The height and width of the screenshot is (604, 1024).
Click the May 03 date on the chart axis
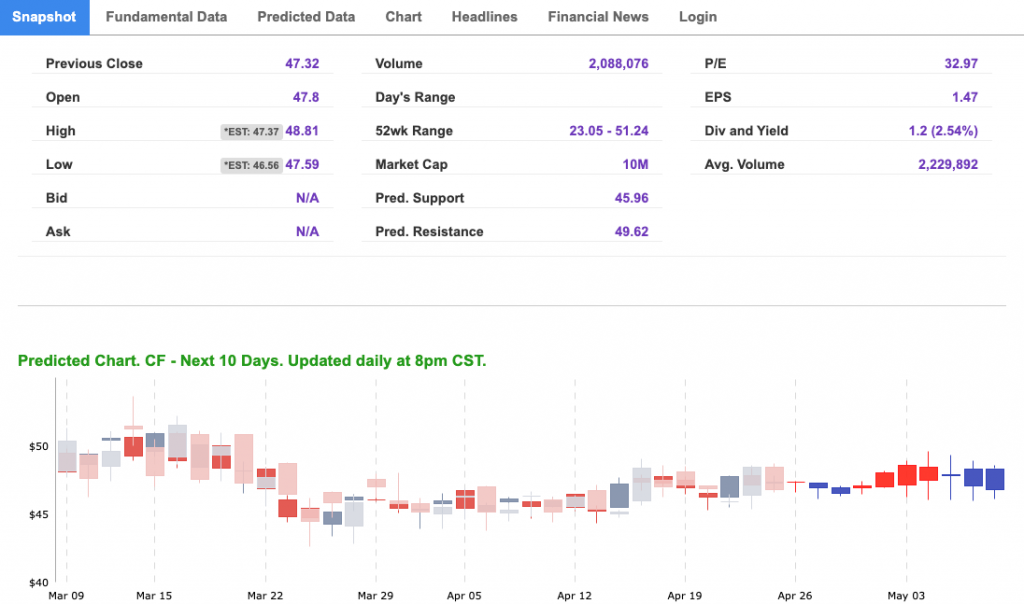click(x=906, y=596)
